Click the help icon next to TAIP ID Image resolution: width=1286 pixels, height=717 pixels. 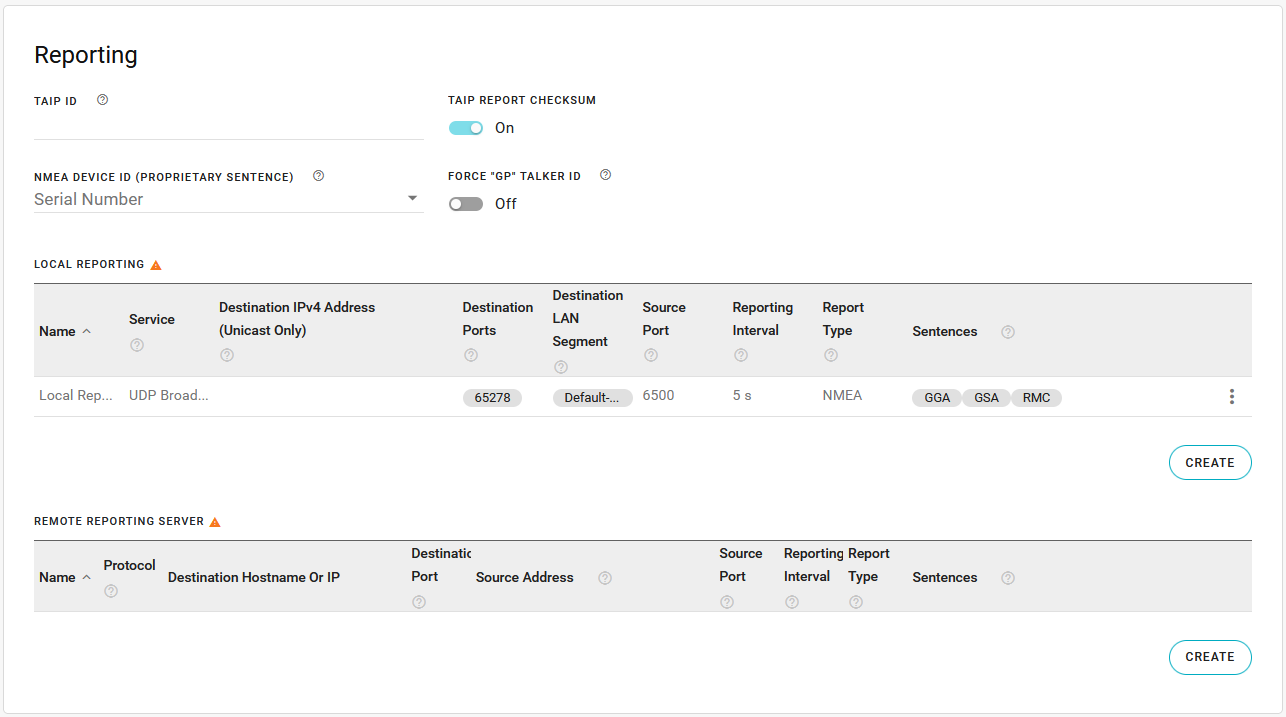pos(102,100)
